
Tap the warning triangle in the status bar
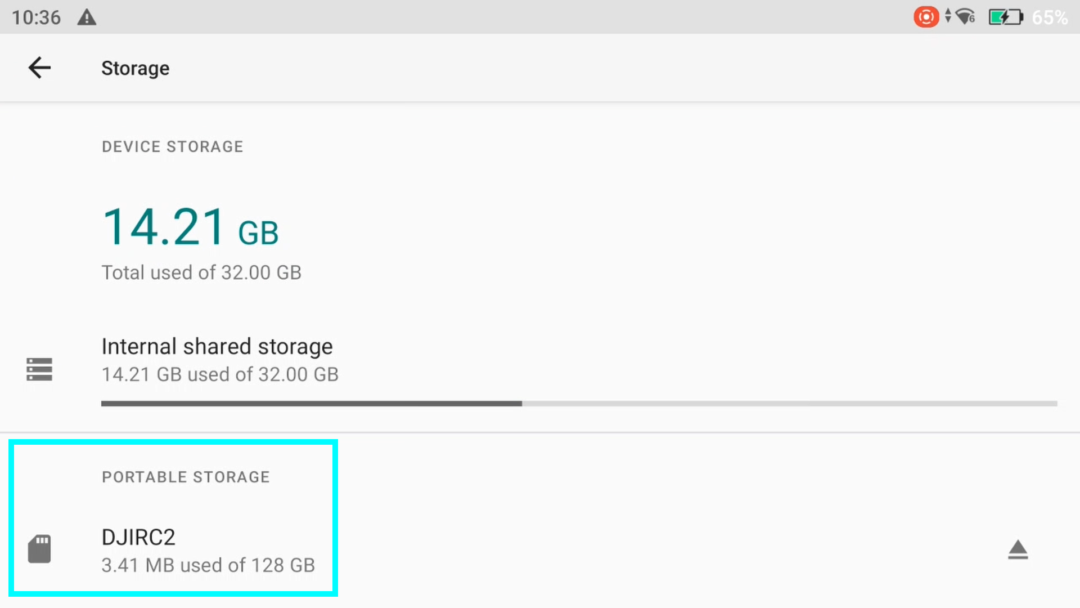[x=87, y=16]
